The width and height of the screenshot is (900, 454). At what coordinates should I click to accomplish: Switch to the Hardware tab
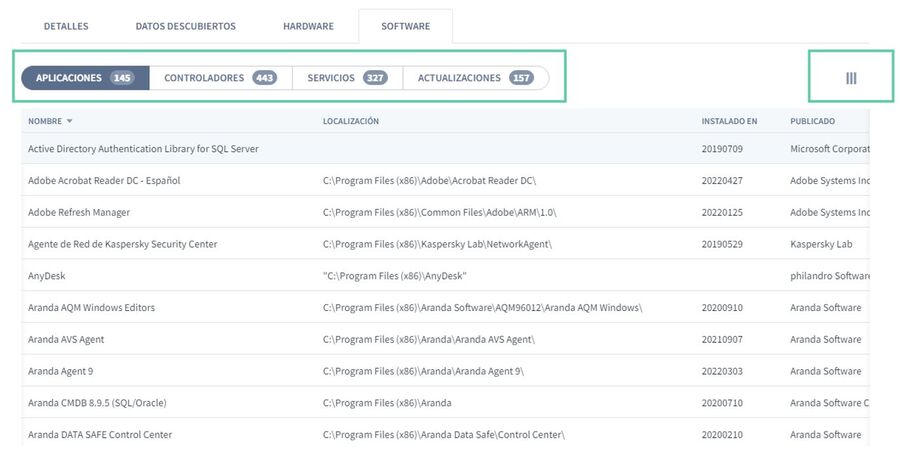(308, 25)
